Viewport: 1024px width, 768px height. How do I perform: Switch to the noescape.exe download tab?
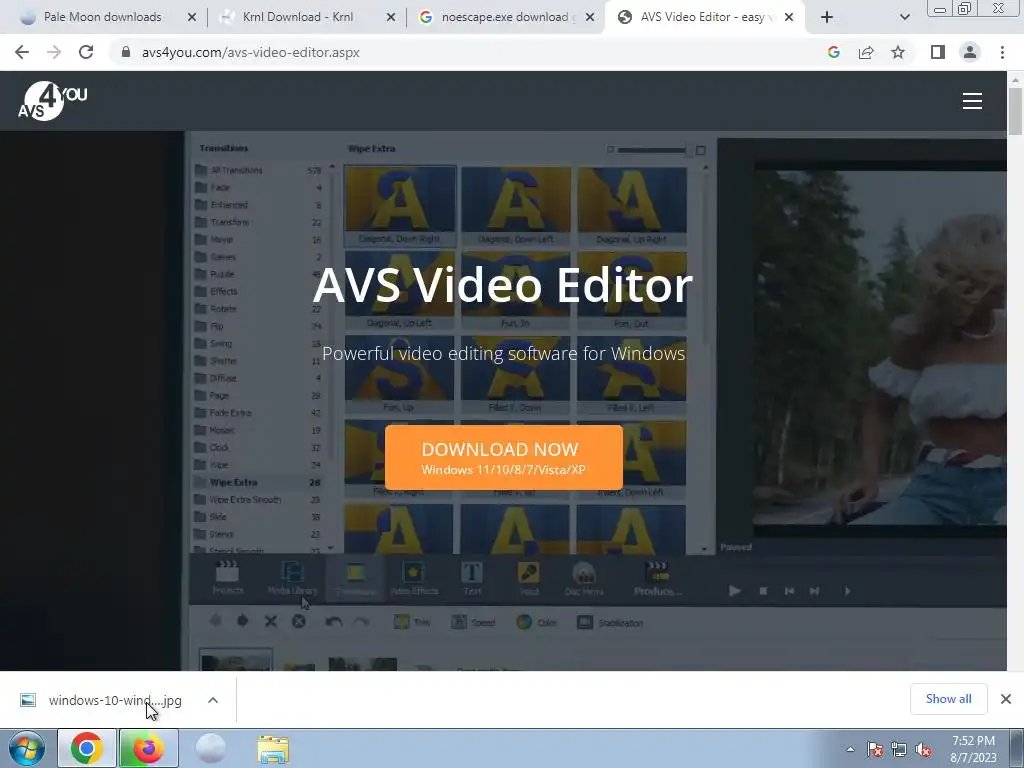point(506,17)
